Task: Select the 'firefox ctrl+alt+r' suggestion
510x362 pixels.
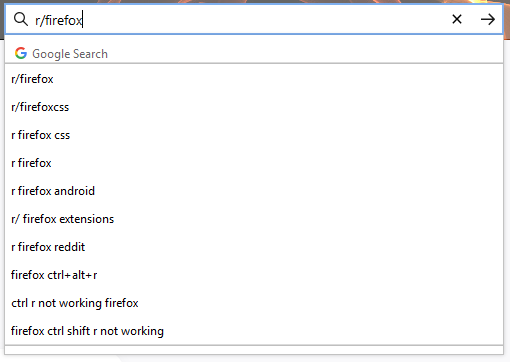Action: click(x=254, y=275)
